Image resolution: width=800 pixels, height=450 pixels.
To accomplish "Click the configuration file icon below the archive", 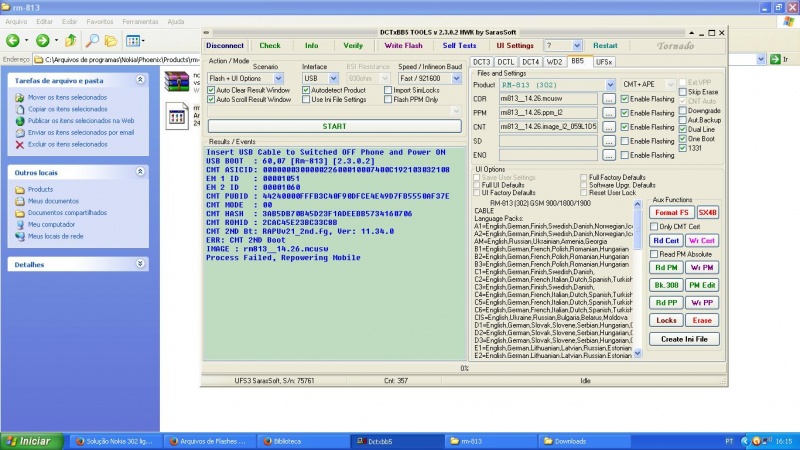I will click(177, 116).
